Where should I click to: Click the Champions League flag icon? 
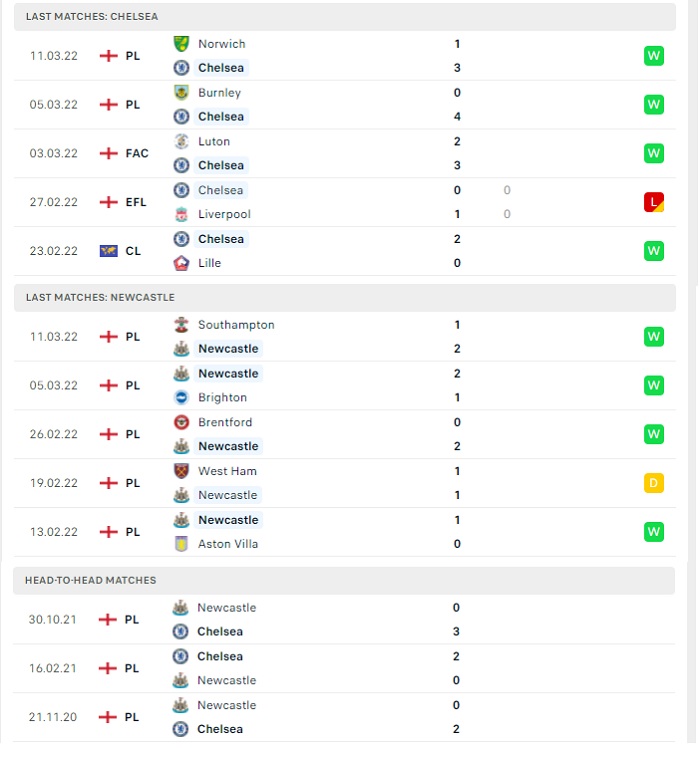point(109,251)
